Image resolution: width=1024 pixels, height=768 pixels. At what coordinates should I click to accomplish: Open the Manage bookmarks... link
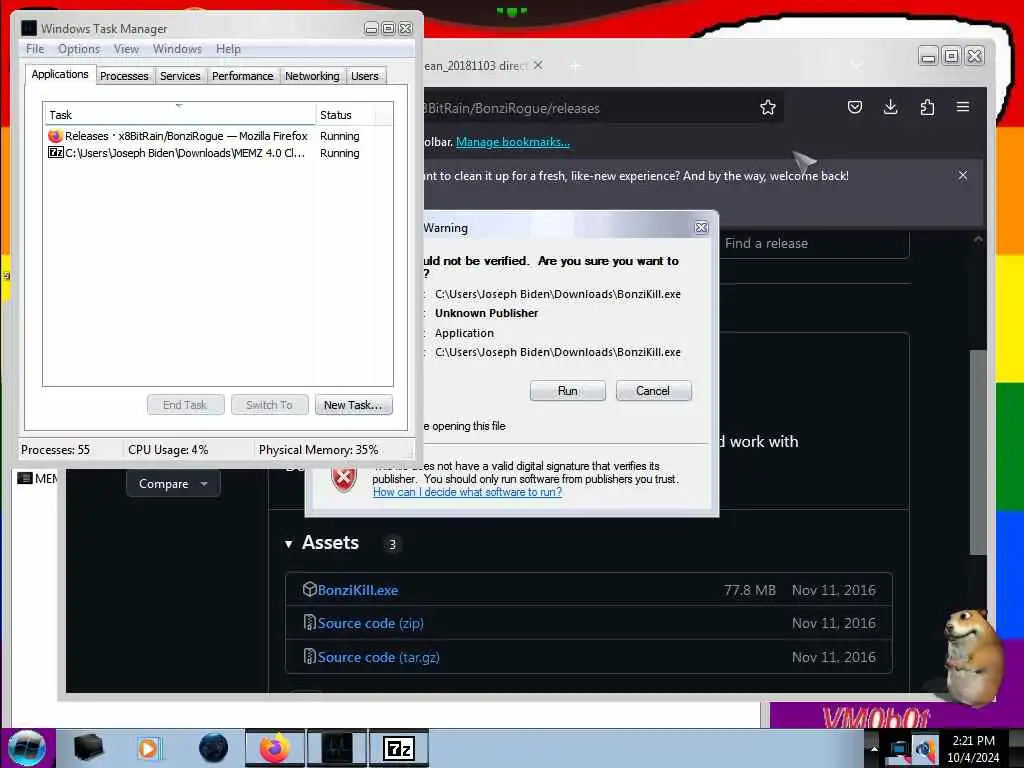pos(513,142)
